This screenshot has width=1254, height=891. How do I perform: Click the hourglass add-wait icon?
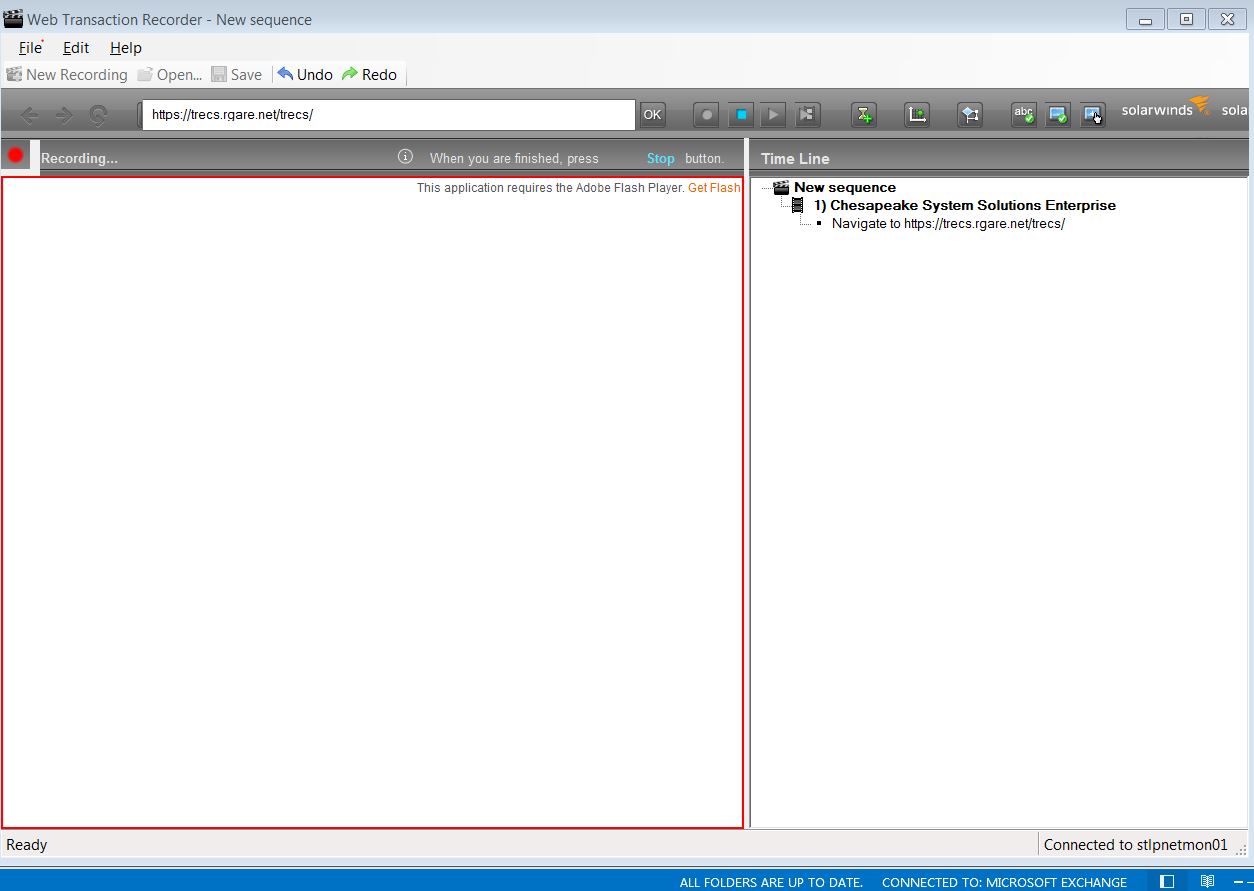click(864, 115)
